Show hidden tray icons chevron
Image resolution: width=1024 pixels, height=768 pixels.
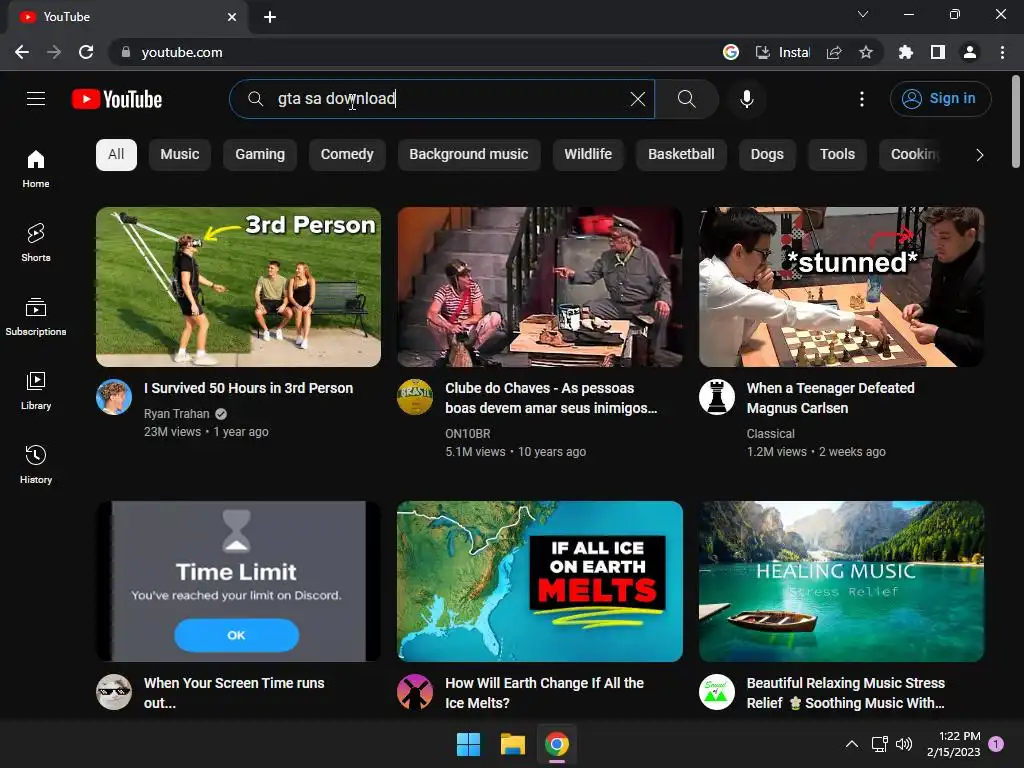(852, 744)
